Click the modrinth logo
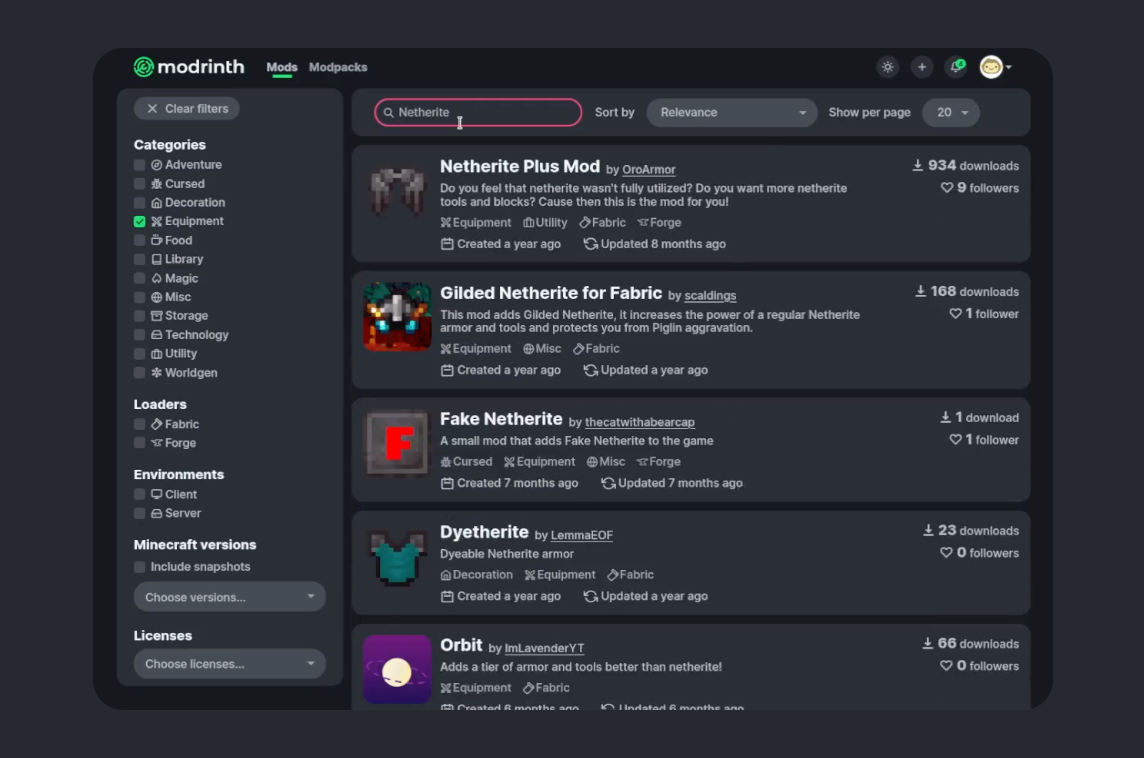Image resolution: width=1144 pixels, height=758 pixels. click(x=189, y=67)
